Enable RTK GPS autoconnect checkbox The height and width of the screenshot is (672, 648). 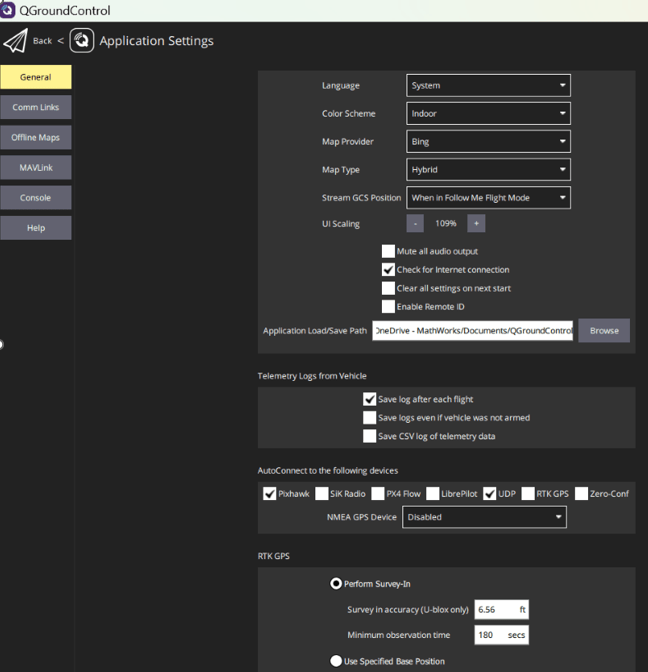[528, 494]
